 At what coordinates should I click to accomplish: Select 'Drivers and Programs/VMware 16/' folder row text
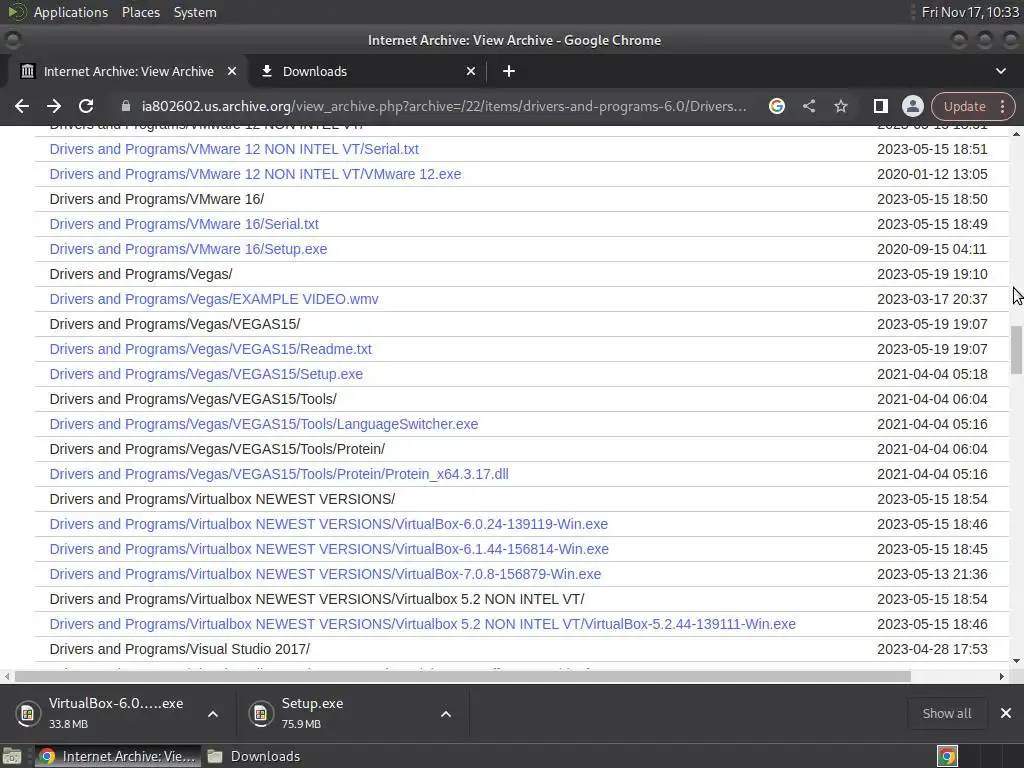coord(157,199)
